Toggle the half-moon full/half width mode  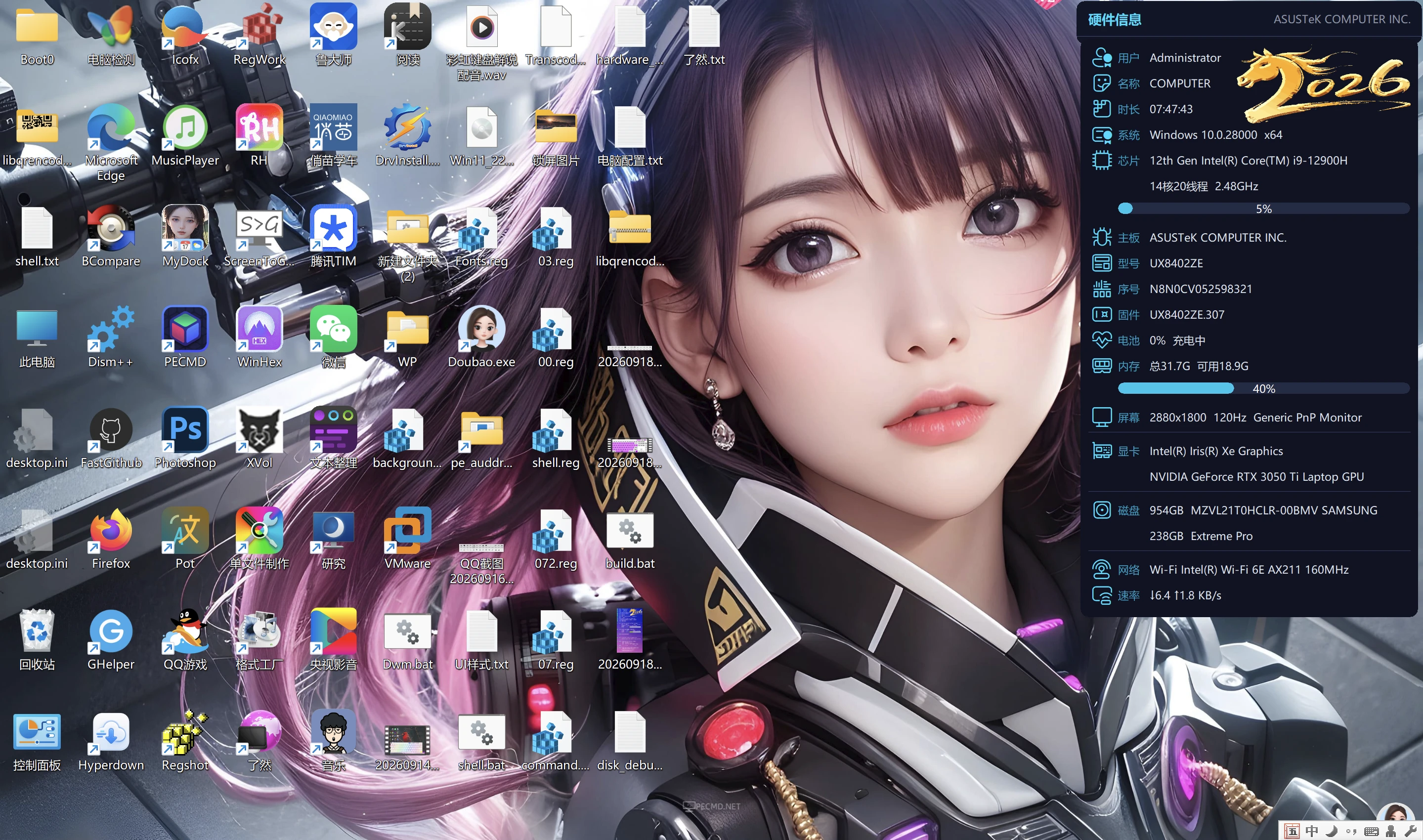click(x=1332, y=831)
